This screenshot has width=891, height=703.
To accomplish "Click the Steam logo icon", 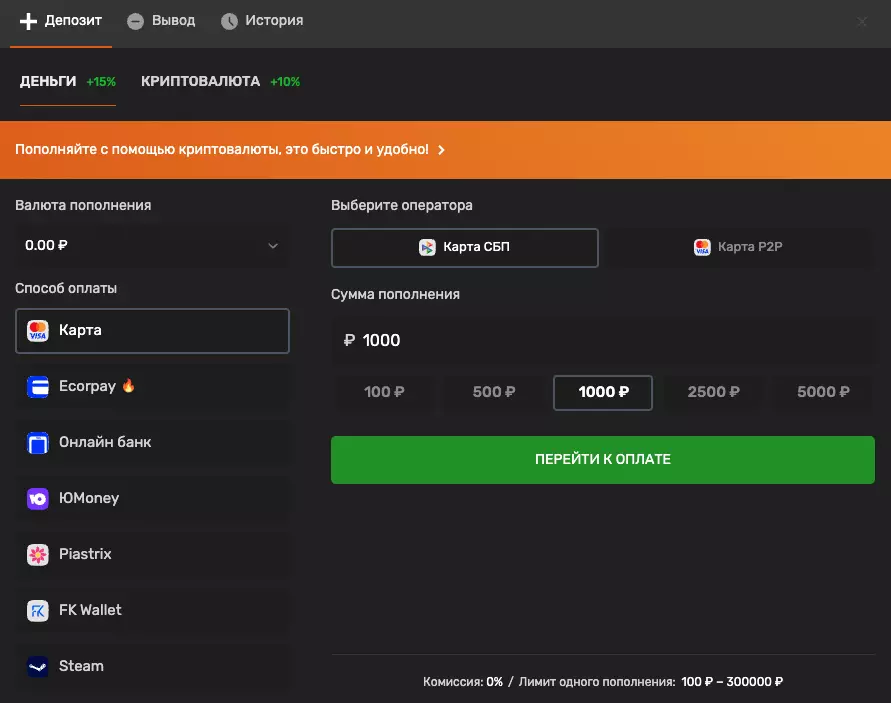I will (x=38, y=666).
